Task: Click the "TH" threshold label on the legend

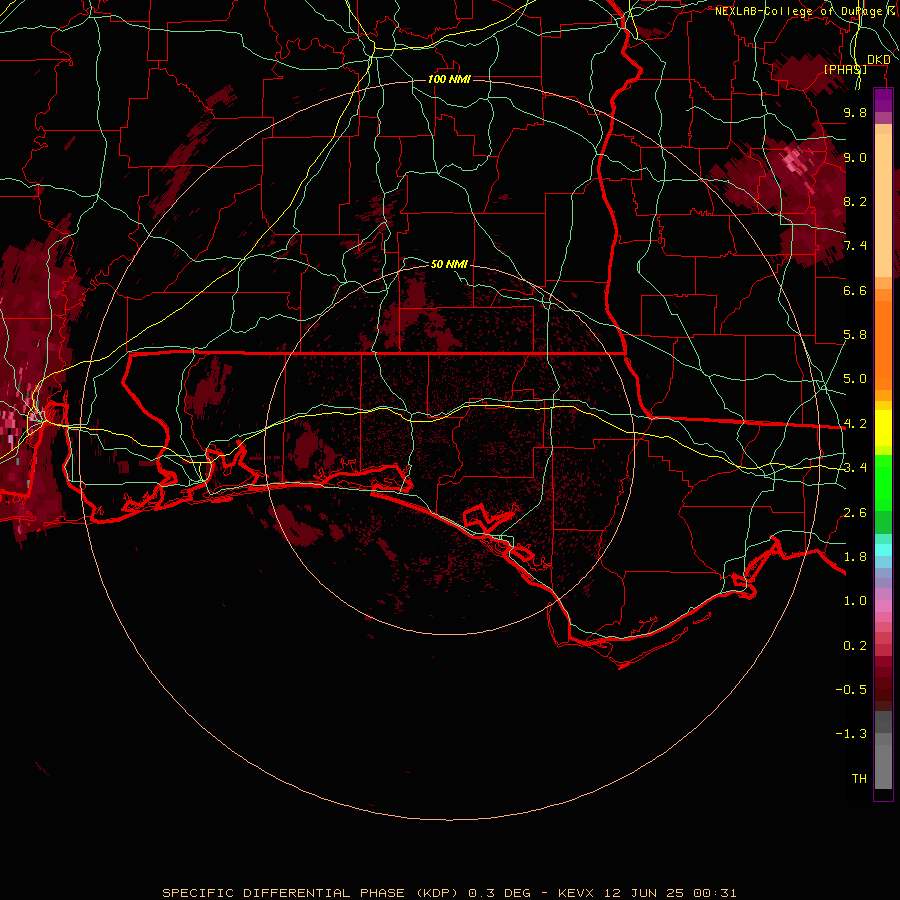Action: [859, 779]
